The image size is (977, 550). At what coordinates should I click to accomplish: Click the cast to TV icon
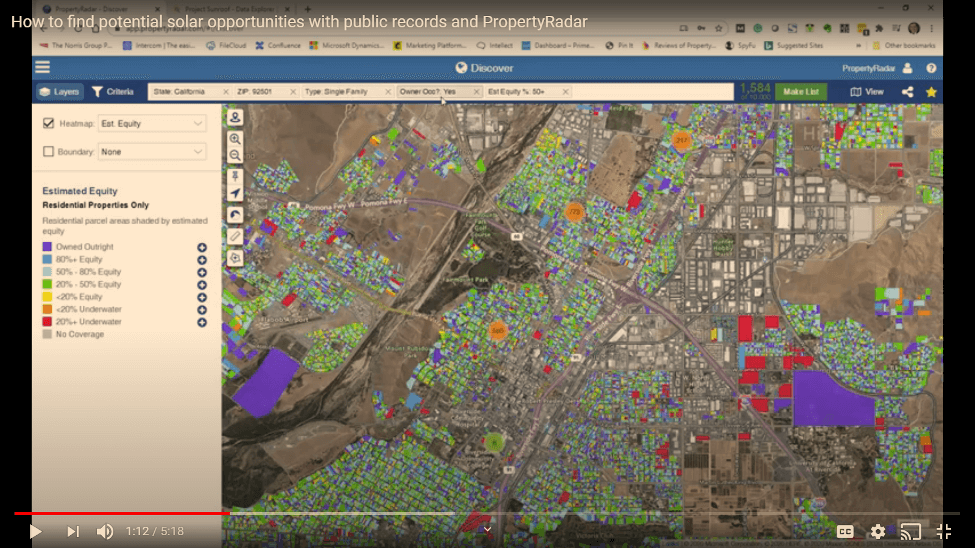coord(910,531)
